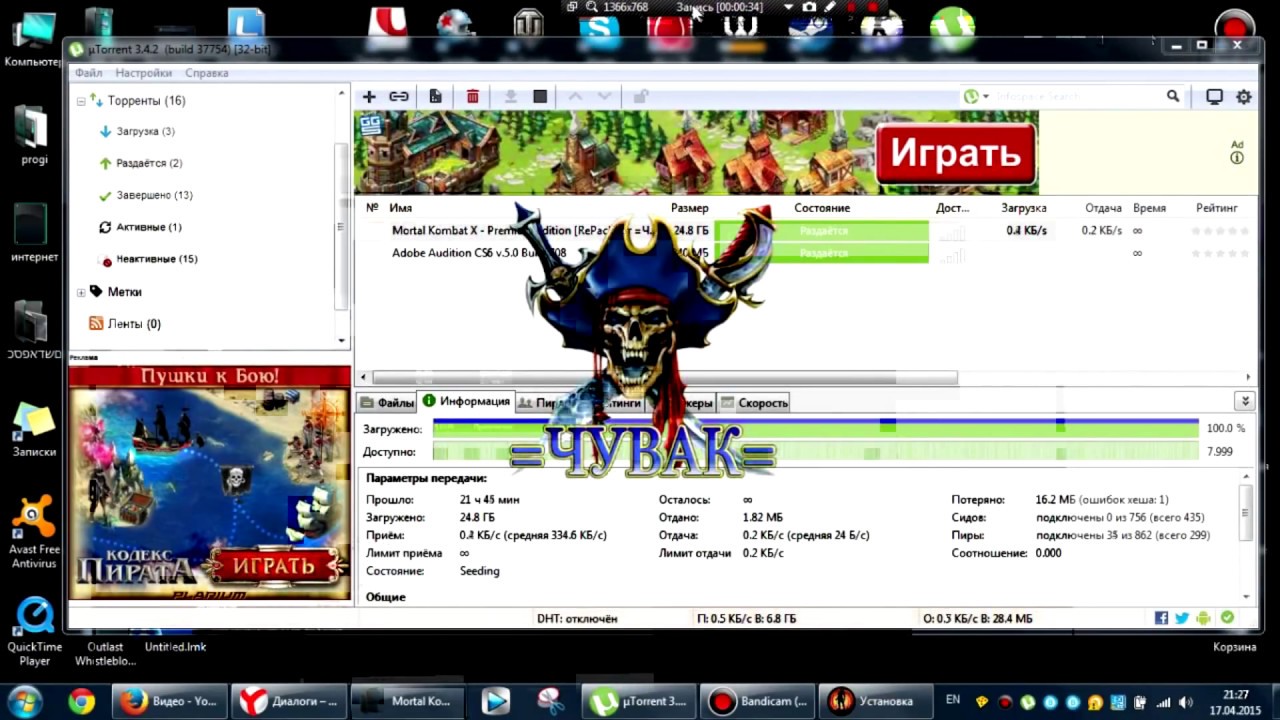Sort by the Состояние column header
1280x720 pixels.
coord(822,208)
